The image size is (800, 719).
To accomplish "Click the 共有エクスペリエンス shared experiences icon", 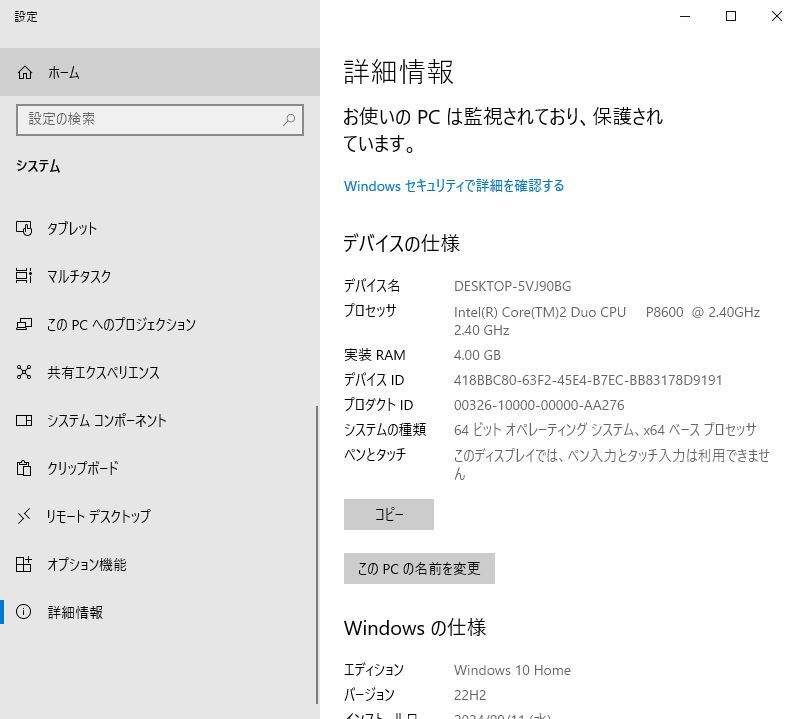I will coord(24,372).
